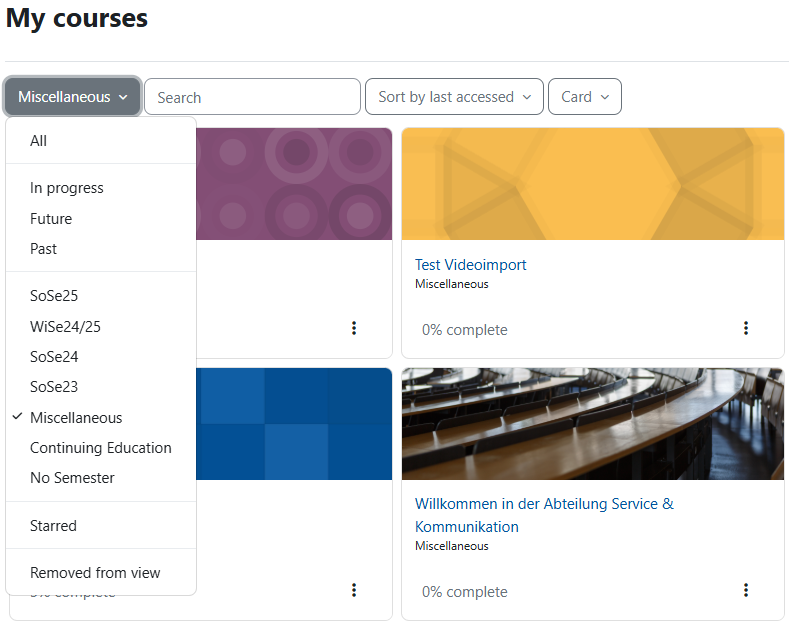Collapse the Miscellaneous filter dropdown

[72, 97]
